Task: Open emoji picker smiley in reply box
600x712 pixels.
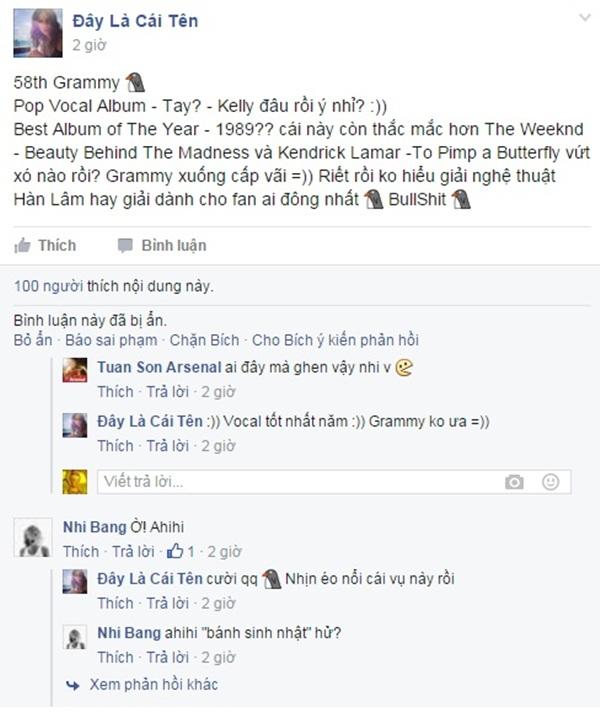Action: [x=550, y=482]
